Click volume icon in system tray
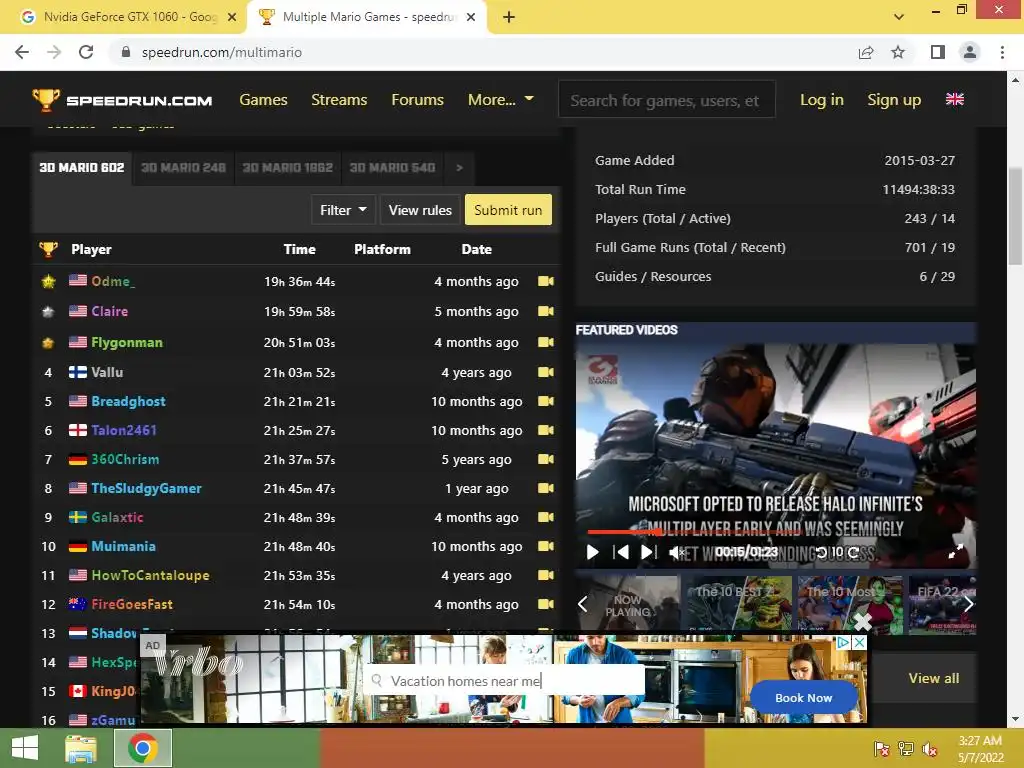Viewport: 1024px width, 768px height. click(x=930, y=749)
